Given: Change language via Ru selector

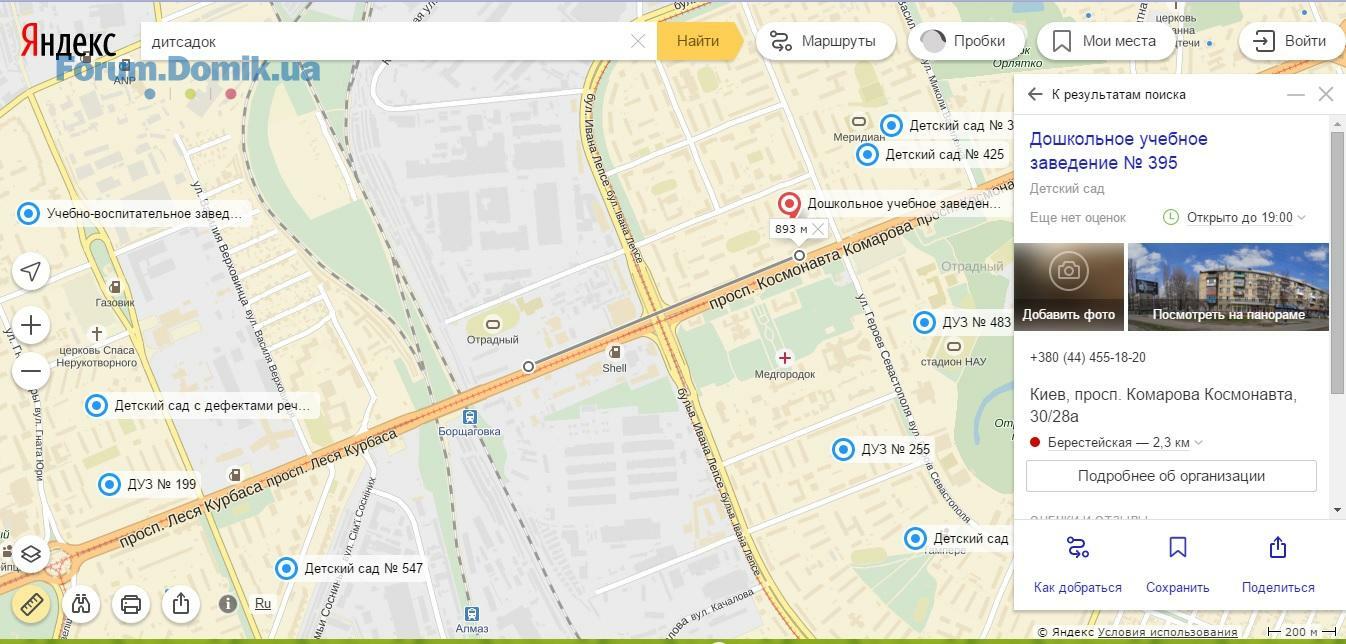Looking at the screenshot, I should point(262,604).
